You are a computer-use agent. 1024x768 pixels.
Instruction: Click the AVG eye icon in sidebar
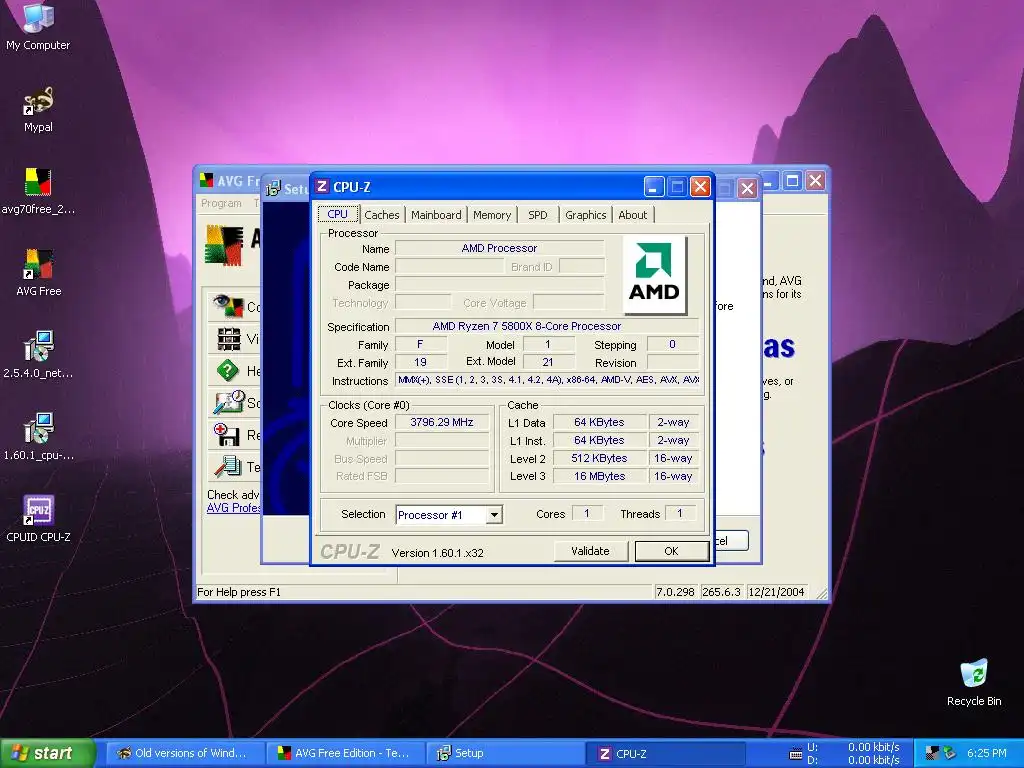click(x=228, y=306)
